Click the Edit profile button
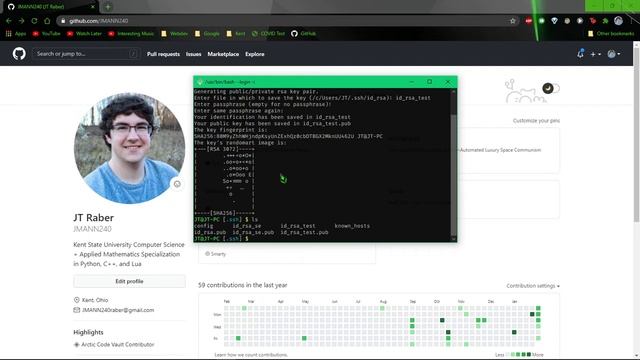The width and height of the screenshot is (640, 360). (x=129, y=281)
